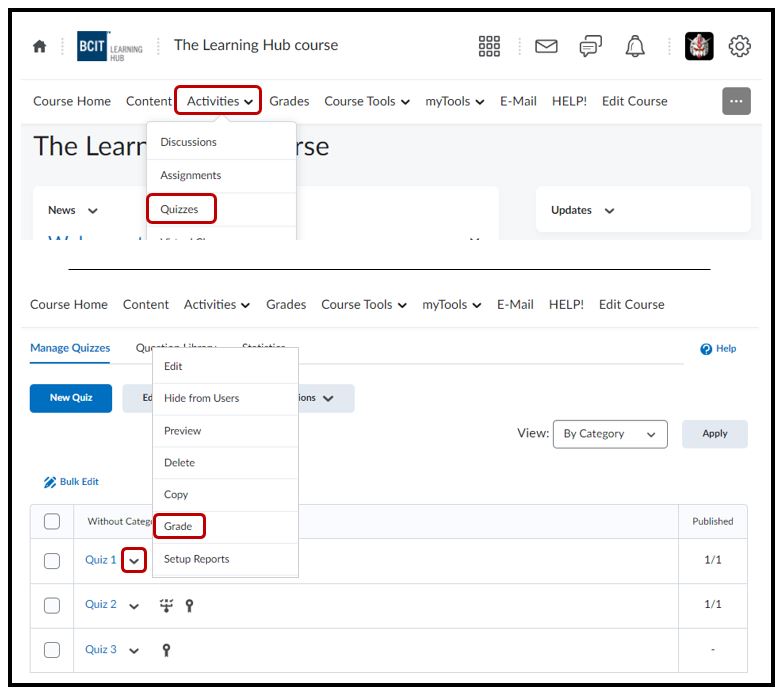Check the Quiz 2 checkbox
Screen dimensions: 781x693
coord(52,605)
